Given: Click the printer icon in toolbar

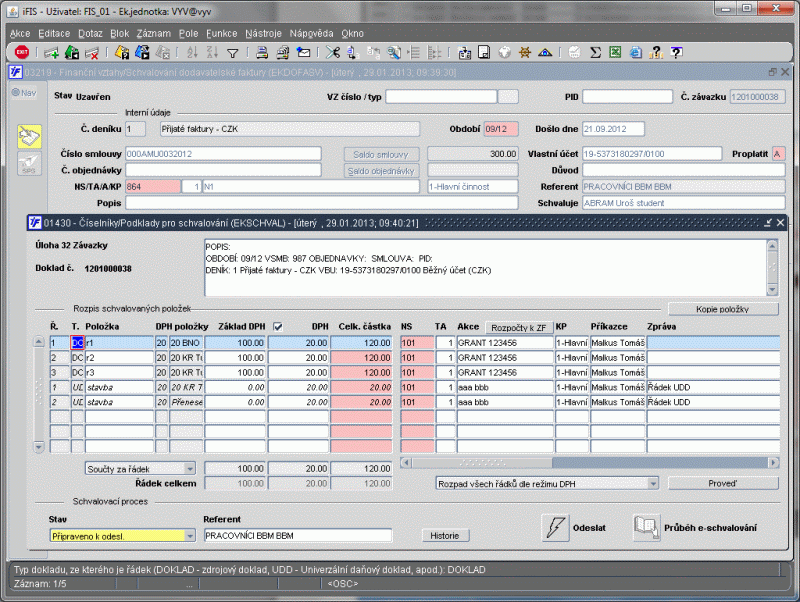Looking at the screenshot, I should point(262,53).
